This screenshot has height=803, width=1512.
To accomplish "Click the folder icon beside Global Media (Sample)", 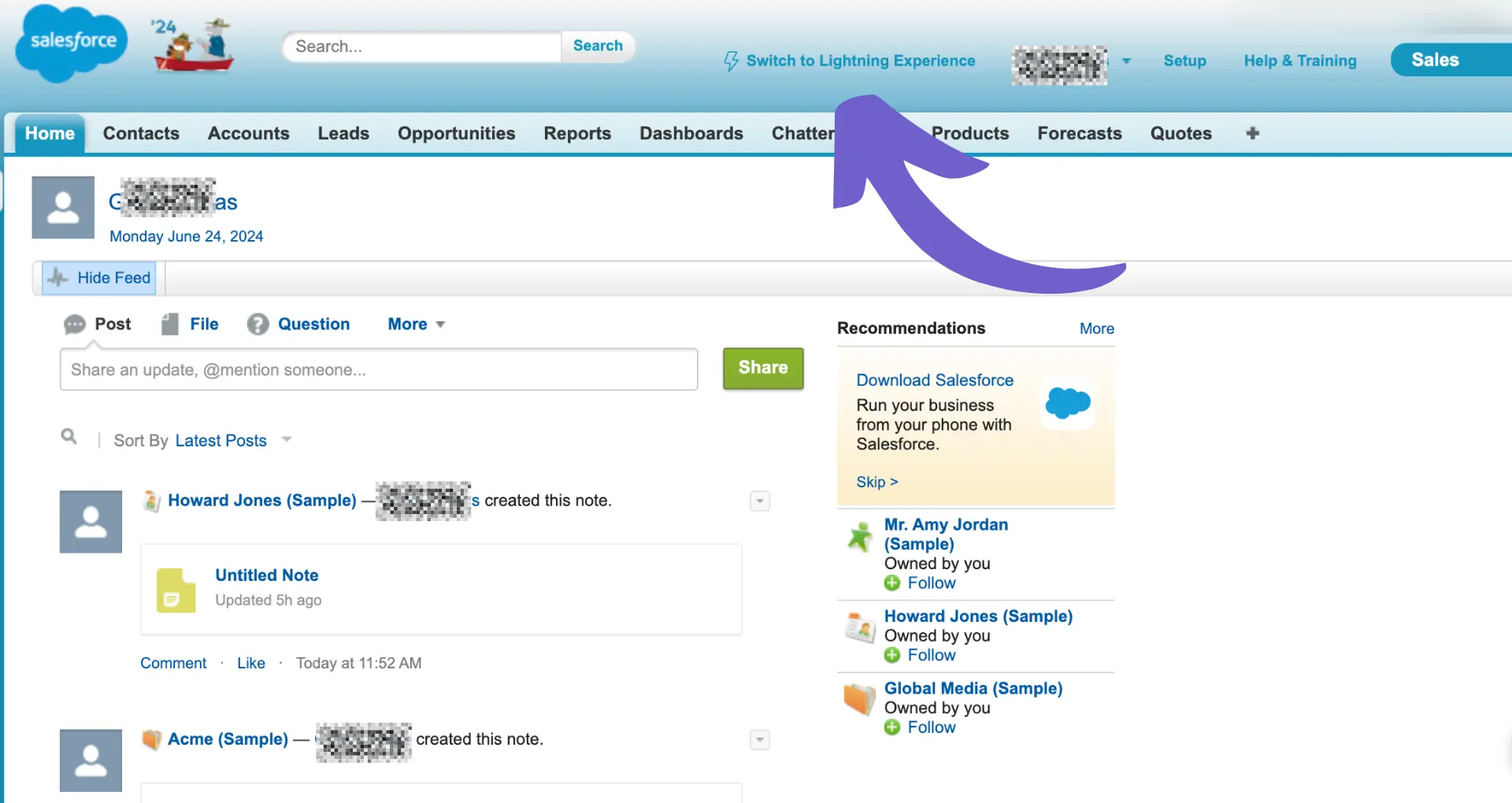I will (860, 699).
